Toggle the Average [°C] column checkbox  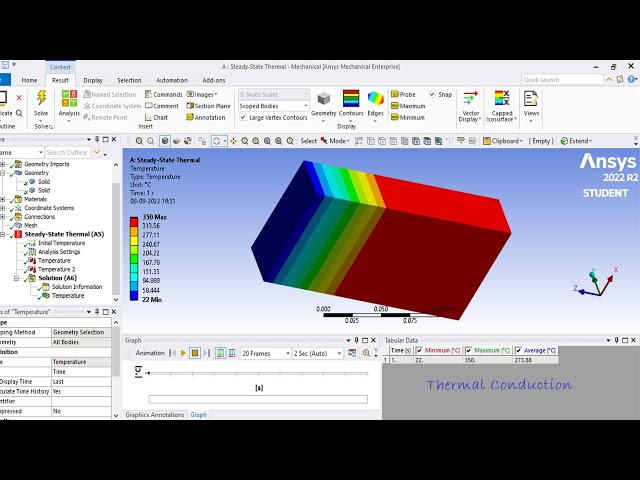518,350
